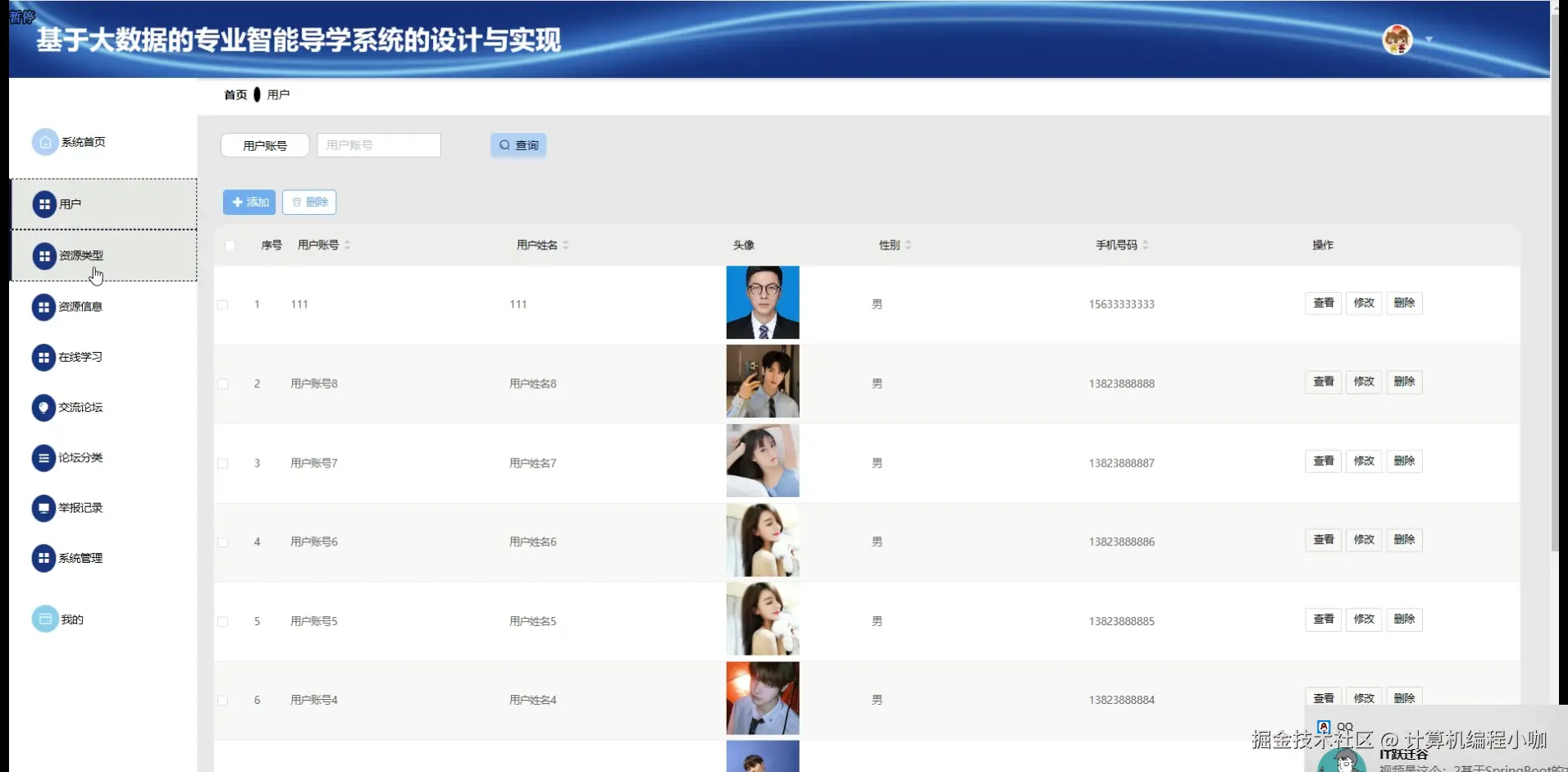Click 修改 for 用户账号5

[x=1364, y=619]
